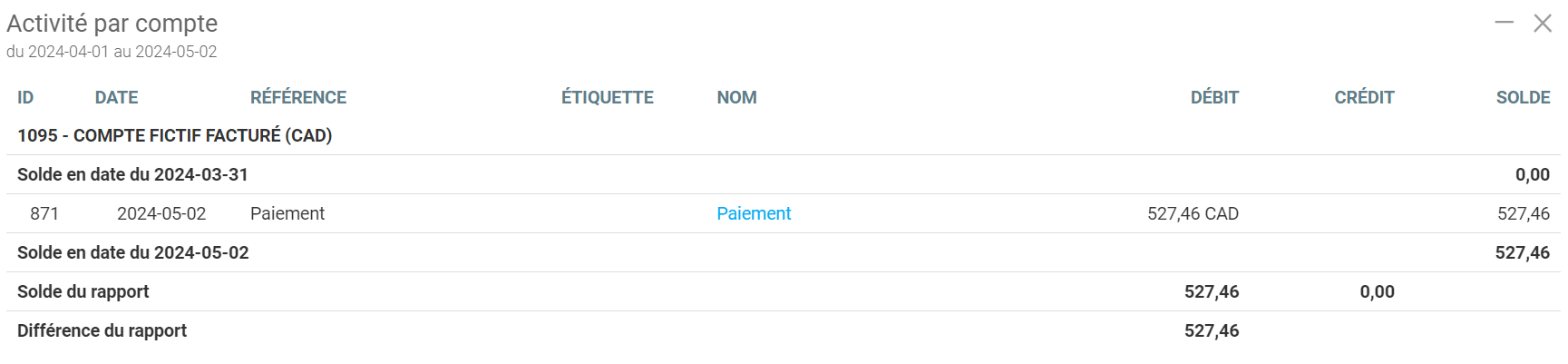Minimize the Activité par compte panel
1568x364 pixels.
point(1504,23)
